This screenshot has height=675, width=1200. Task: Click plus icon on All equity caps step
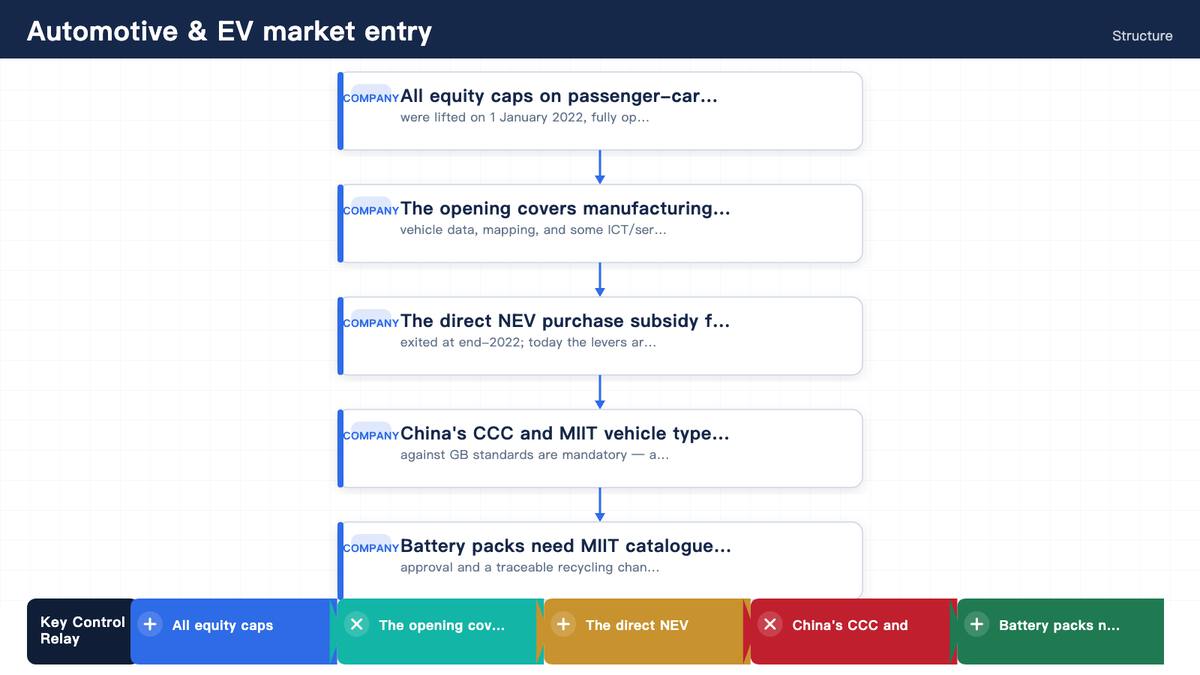[150, 624]
